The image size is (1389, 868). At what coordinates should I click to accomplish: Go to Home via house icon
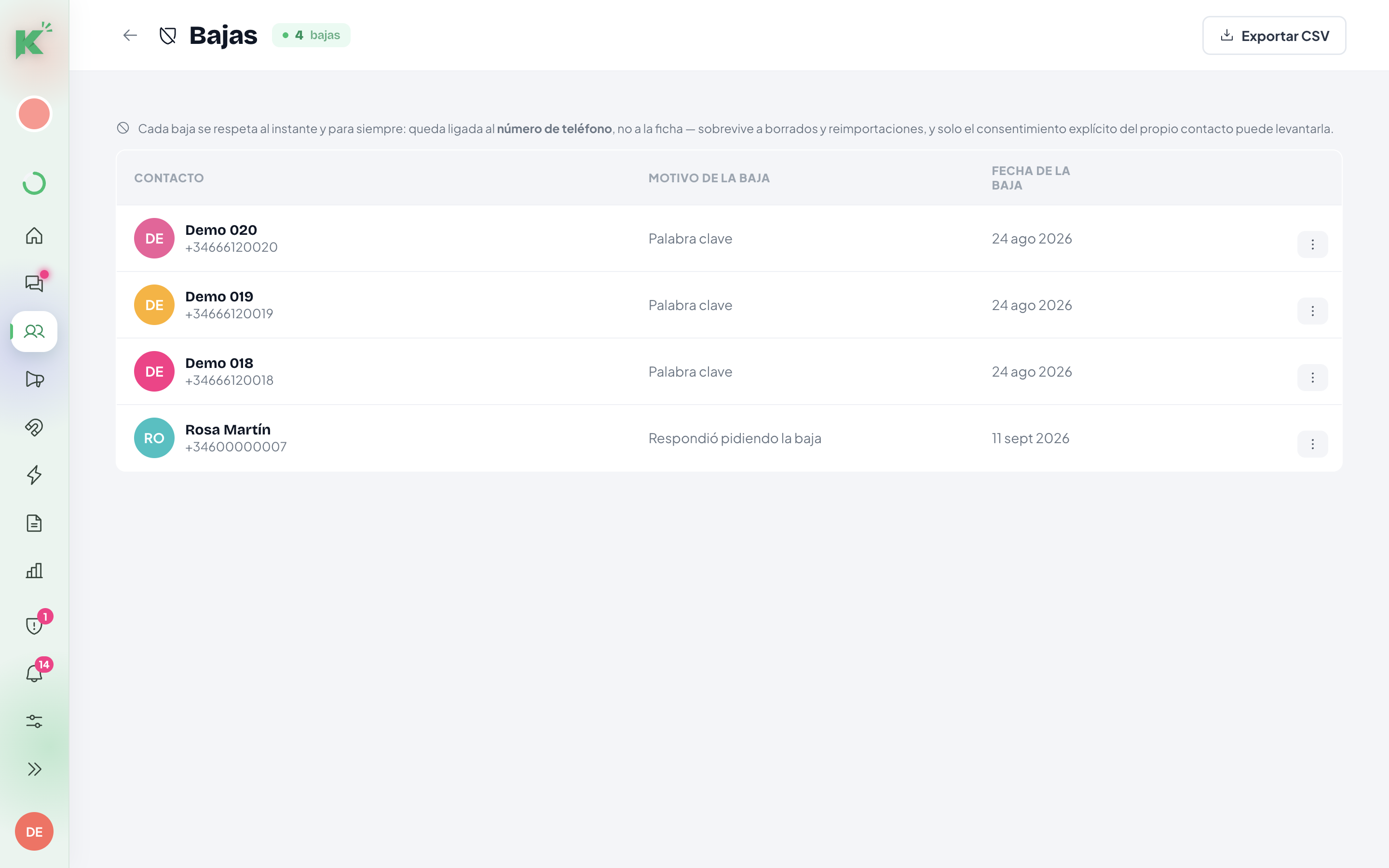pyautogui.click(x=34, y=235)
